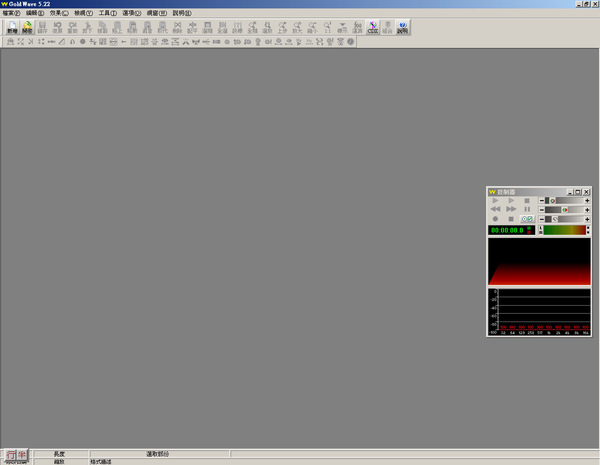The image size is (600, 465).
Task: Click the green-to-red level meter
Action: [x=564, y=230]
